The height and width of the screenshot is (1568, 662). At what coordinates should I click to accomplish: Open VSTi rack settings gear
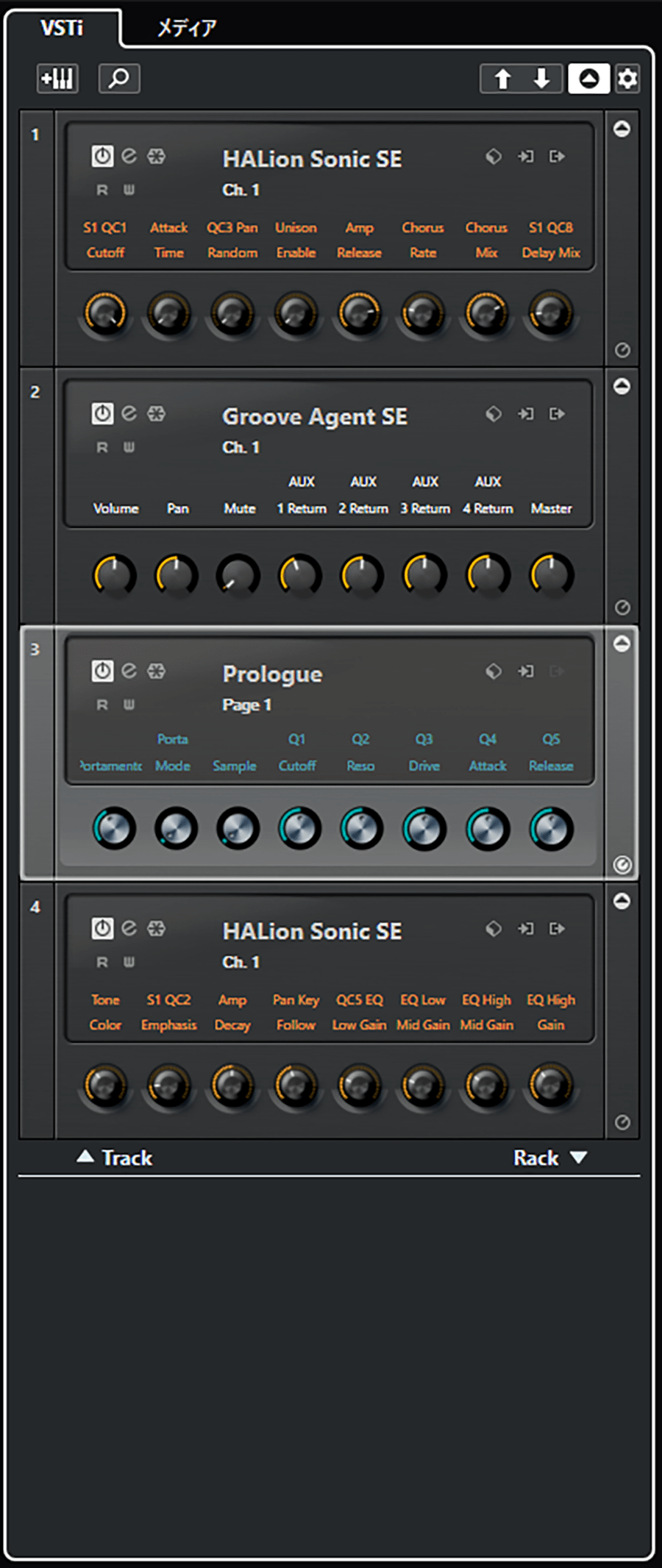tap(627, 79)
